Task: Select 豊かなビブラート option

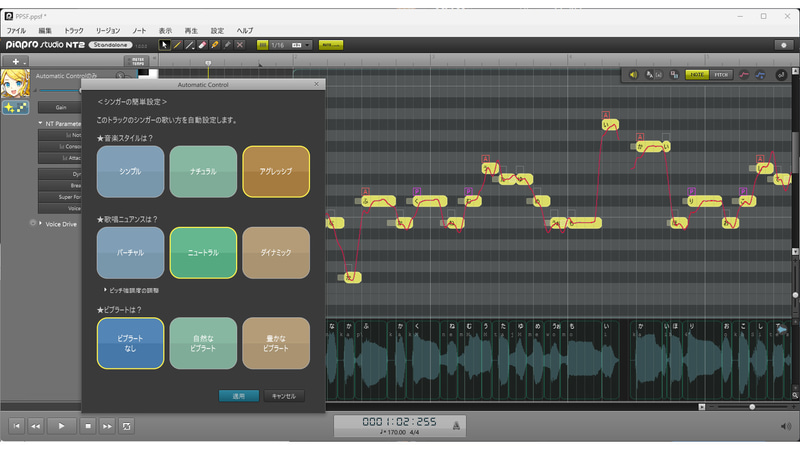Action: point(276,343)
